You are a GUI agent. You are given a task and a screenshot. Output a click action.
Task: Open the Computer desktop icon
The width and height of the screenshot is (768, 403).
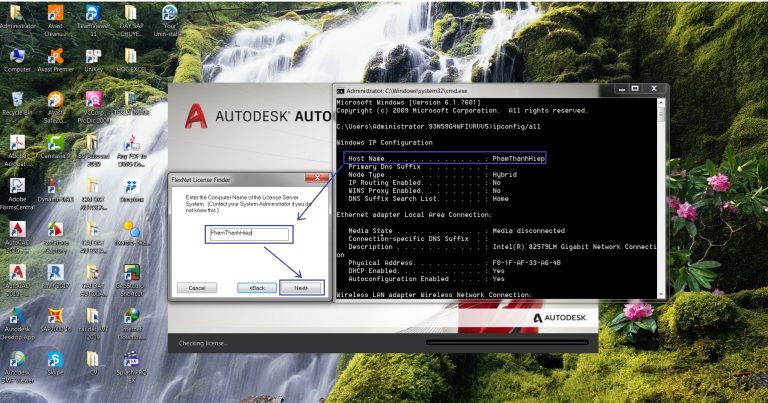coord(17,61)
